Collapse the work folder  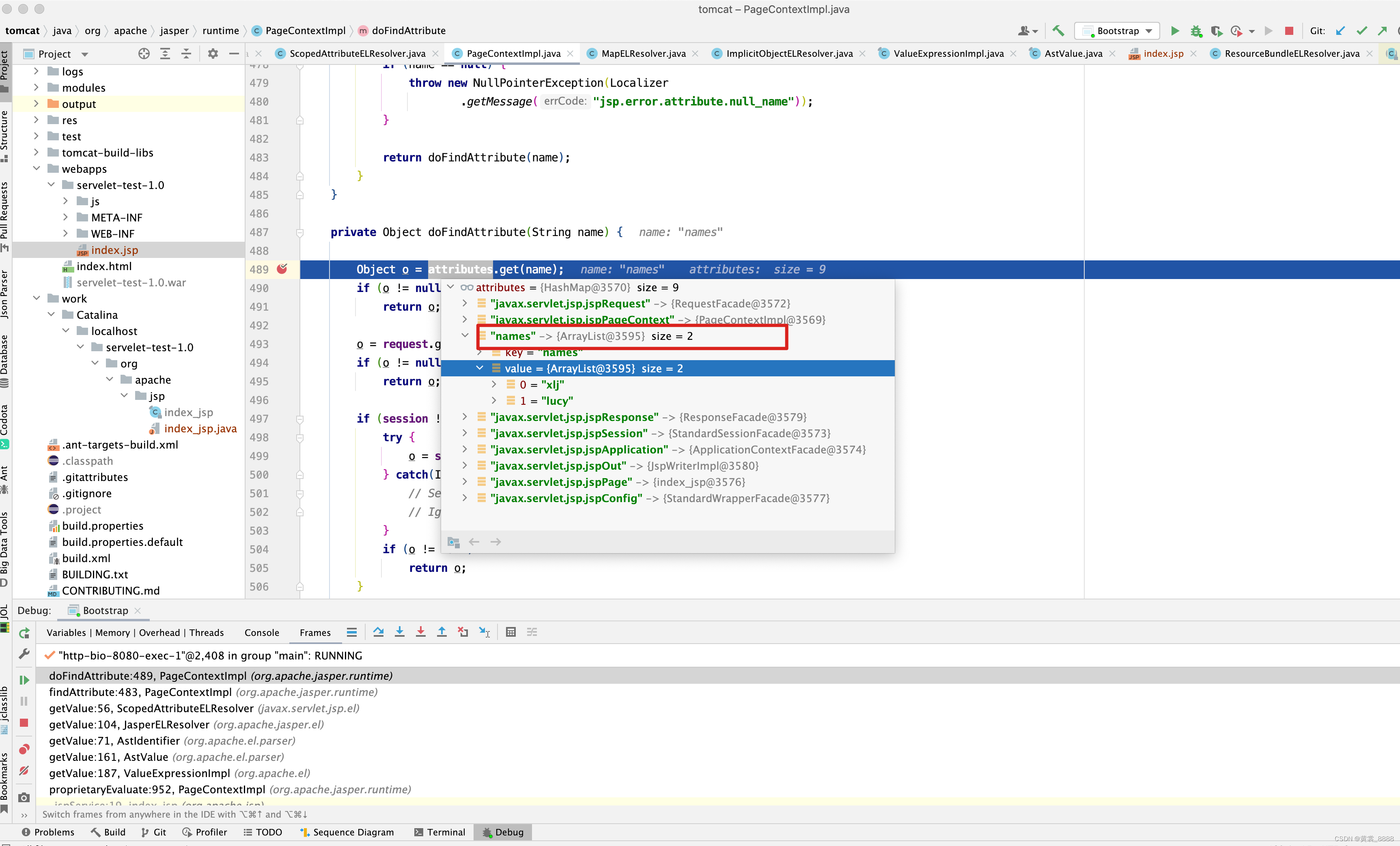[x=37, y=298]
